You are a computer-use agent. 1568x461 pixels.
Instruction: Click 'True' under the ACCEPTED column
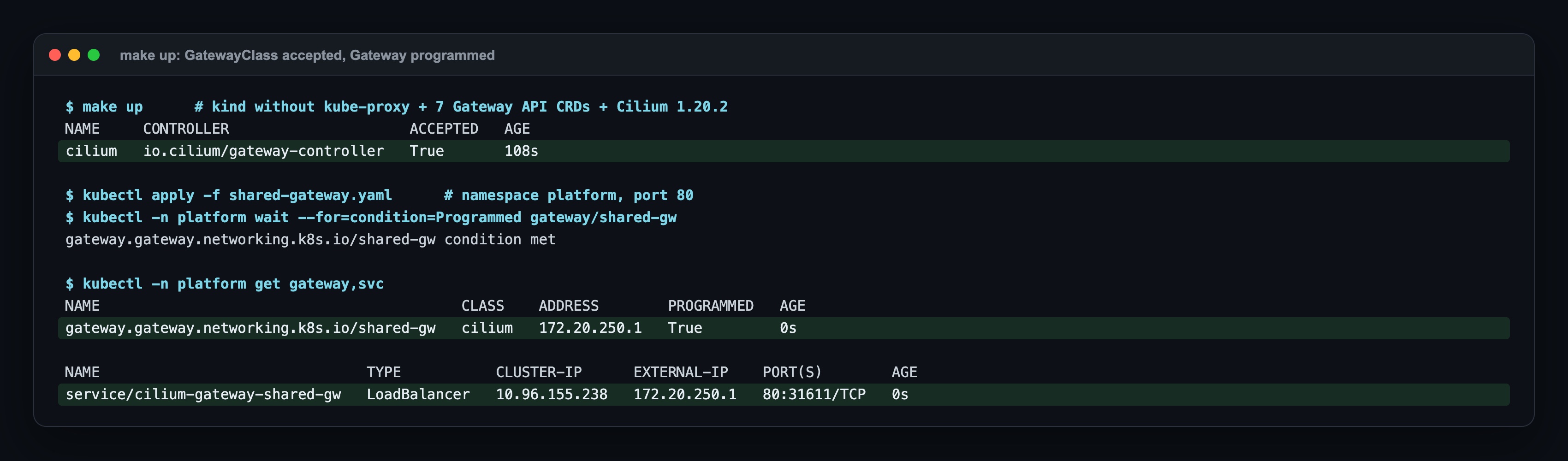[x=427, y=151]
